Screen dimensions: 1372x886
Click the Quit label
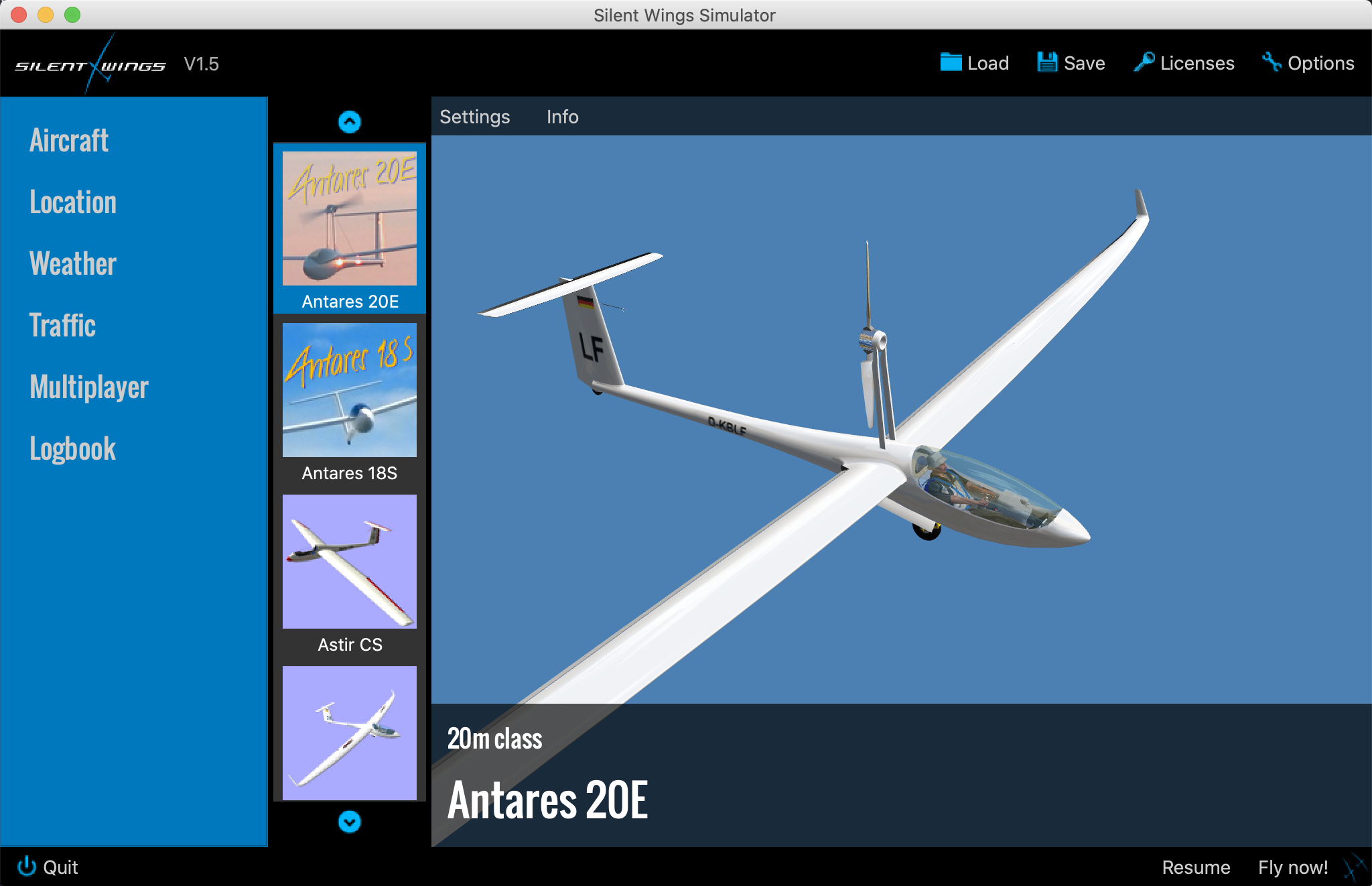61,867
